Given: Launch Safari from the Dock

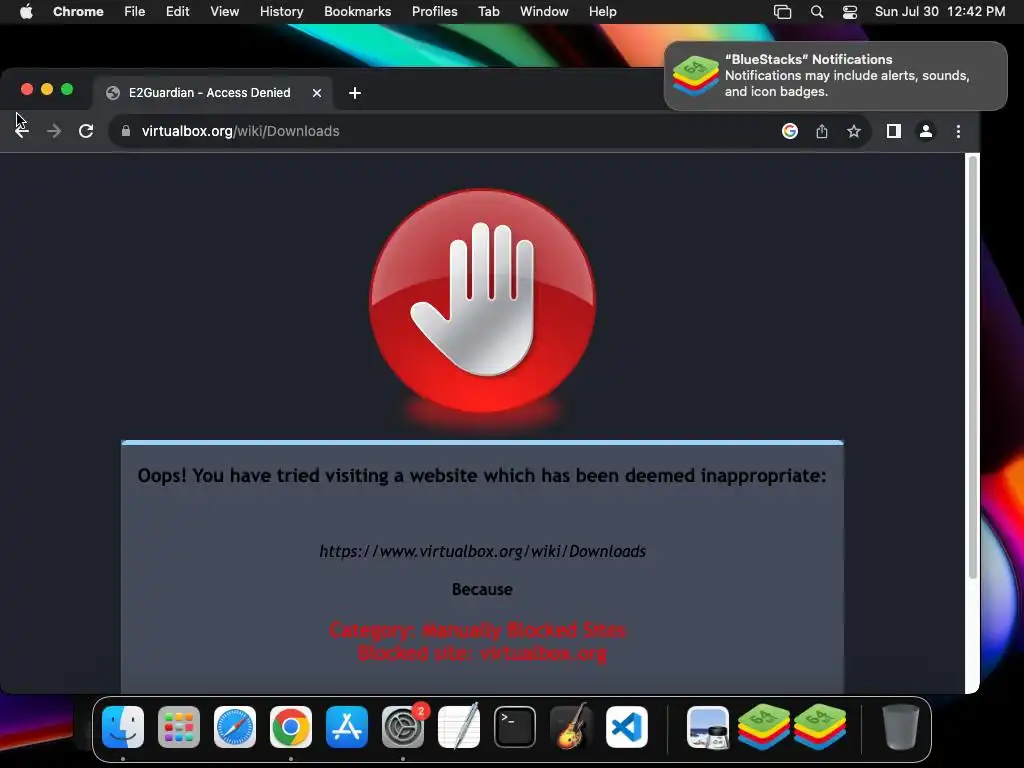Looking at the screenshot, I should (x=235, y=727).
